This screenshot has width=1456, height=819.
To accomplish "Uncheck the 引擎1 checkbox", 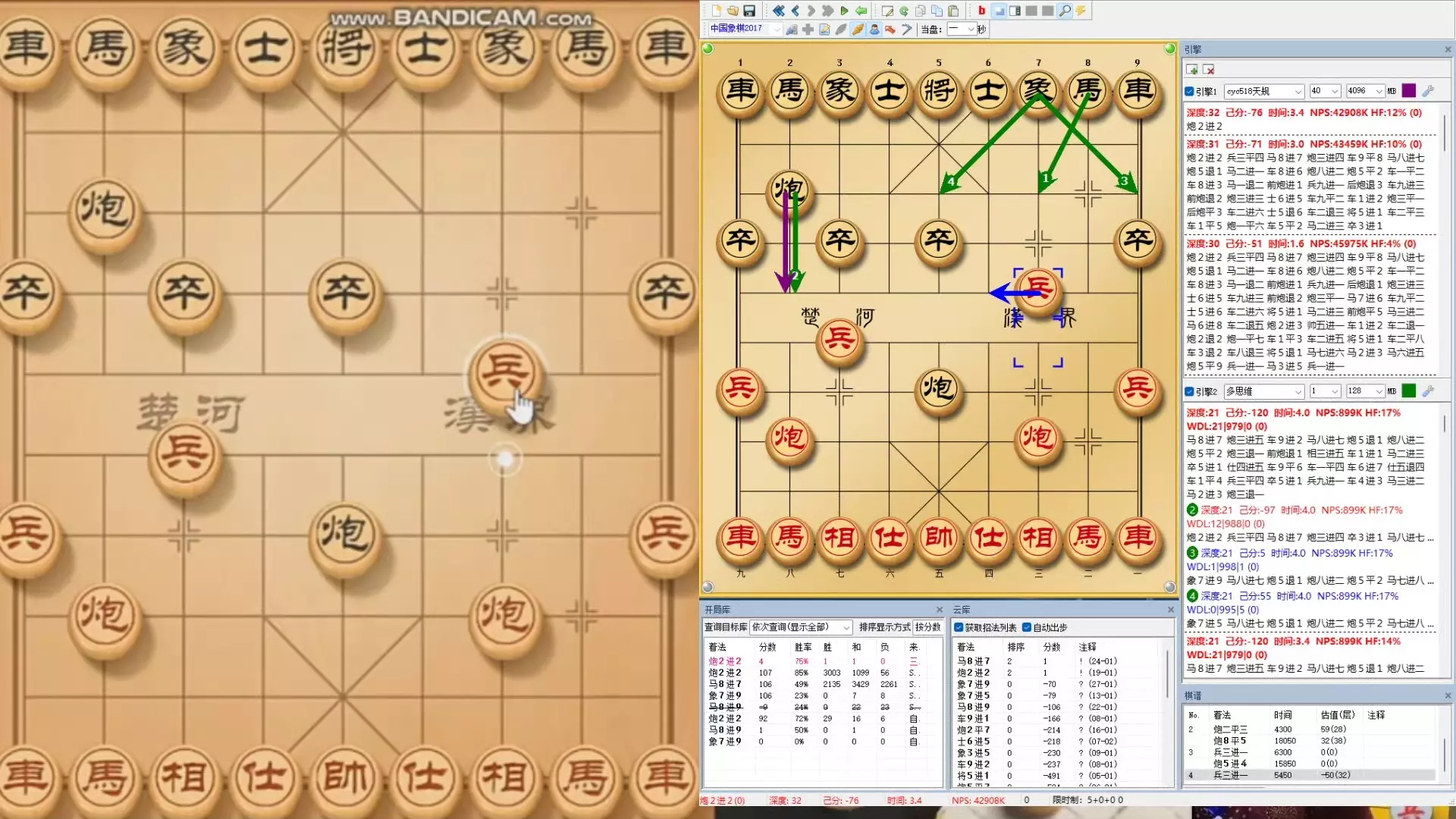I will (x=1189, y=92).
